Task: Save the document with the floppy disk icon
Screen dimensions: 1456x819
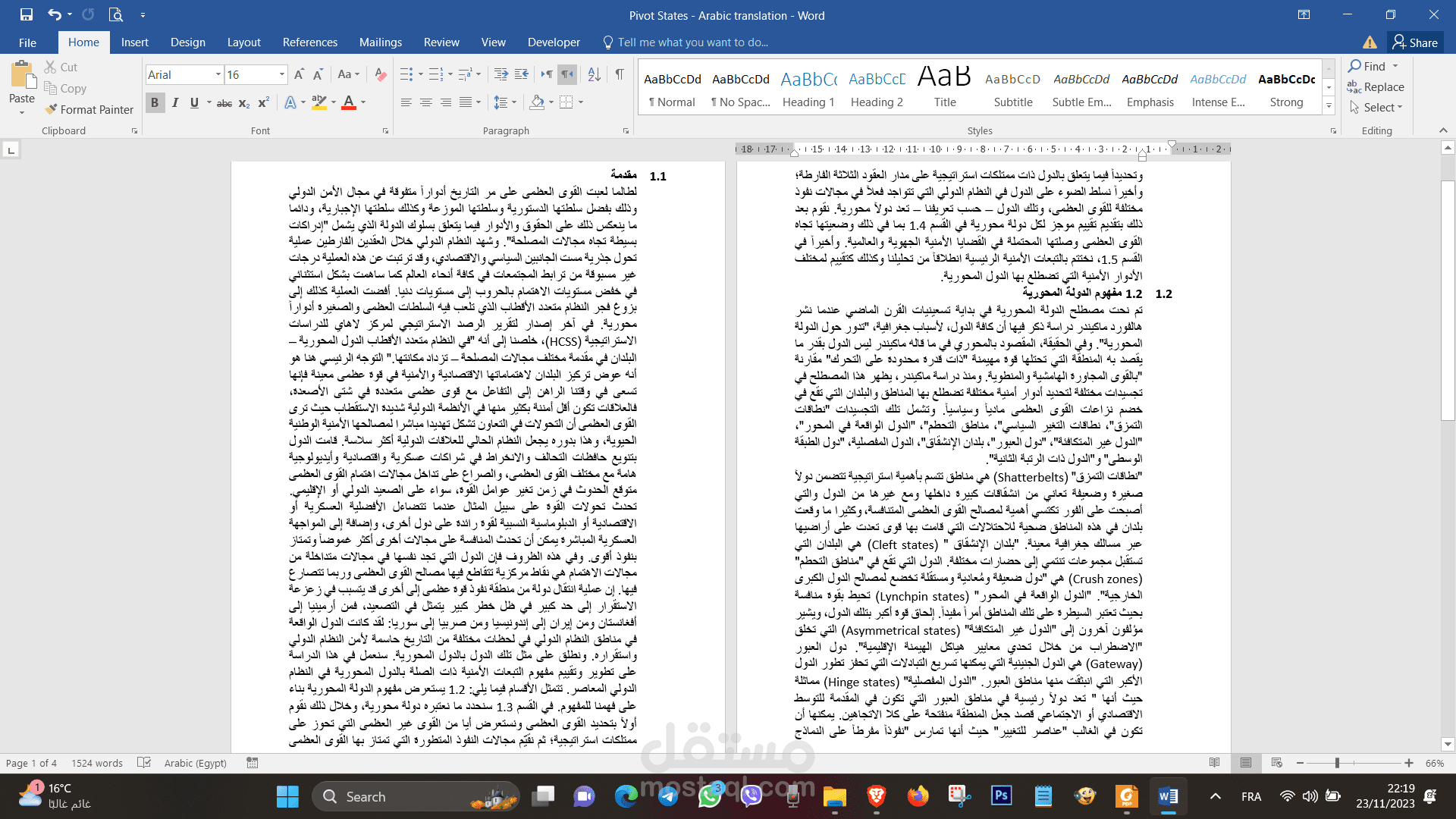Action: [x=27, y=14]
